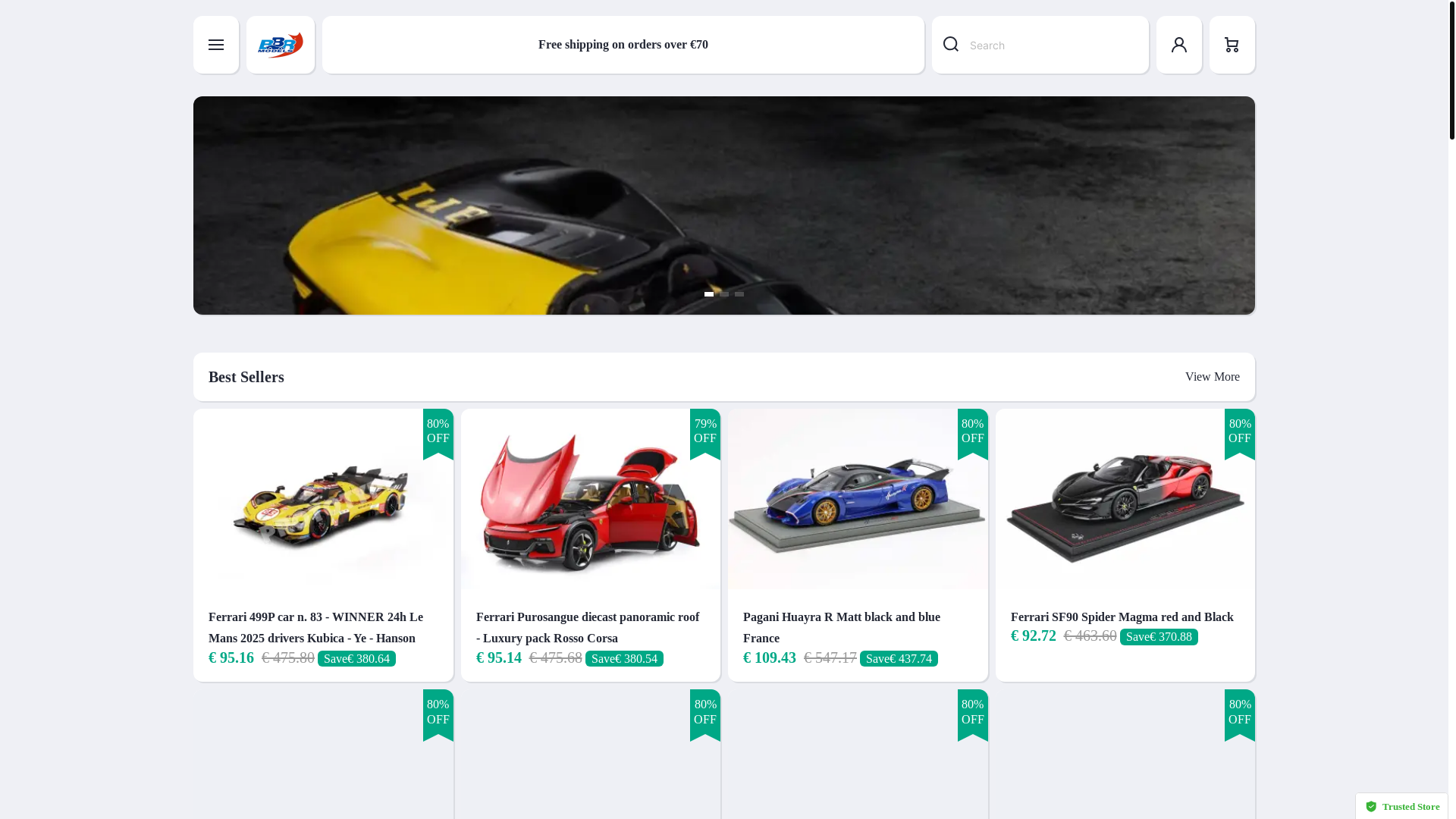Open Pagani Huayra R Matt black title
The image size is (1456, 819).
click(842, 628)
